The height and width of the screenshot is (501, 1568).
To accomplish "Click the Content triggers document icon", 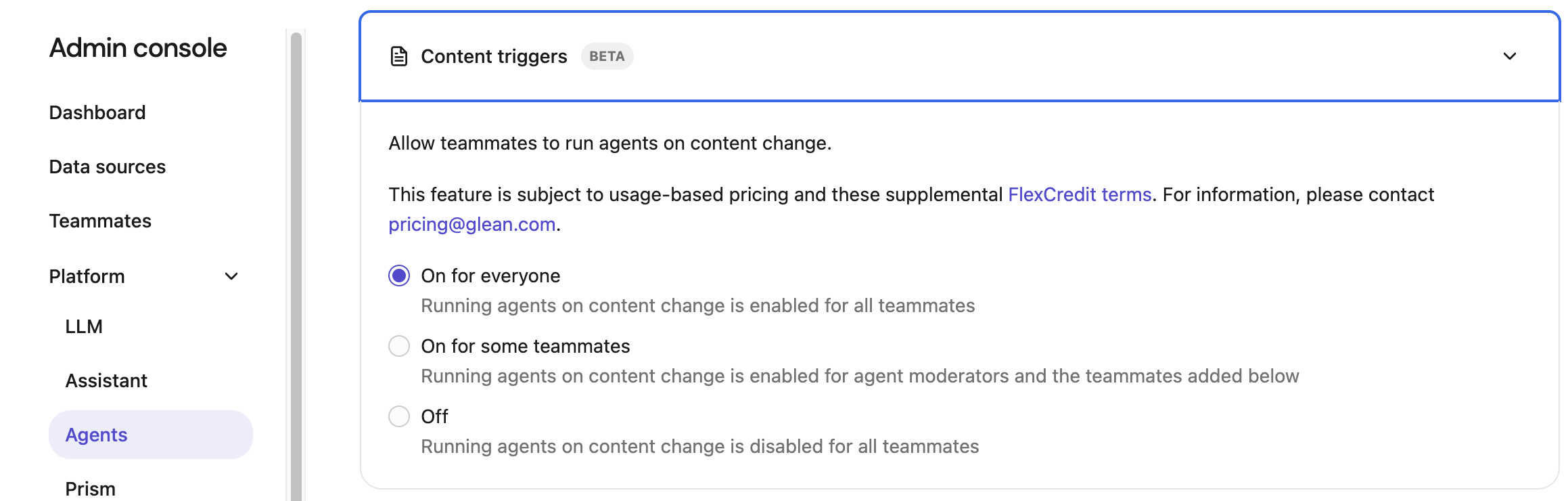I will tap(399, 56).
